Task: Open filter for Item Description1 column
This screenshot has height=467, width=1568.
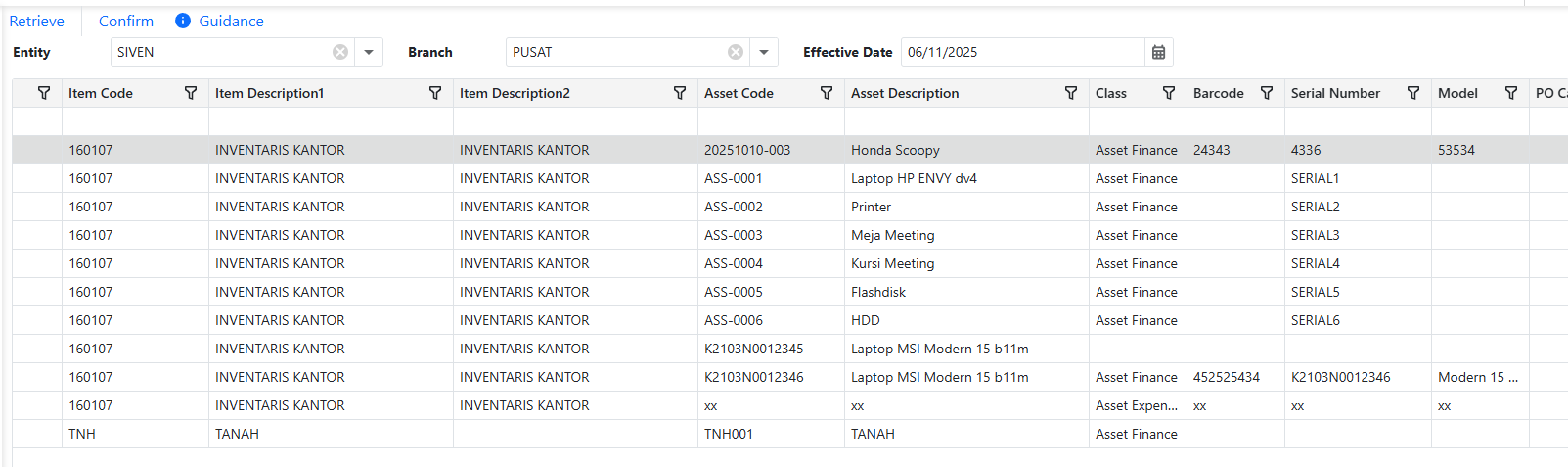Action: (x=435, y=93)
